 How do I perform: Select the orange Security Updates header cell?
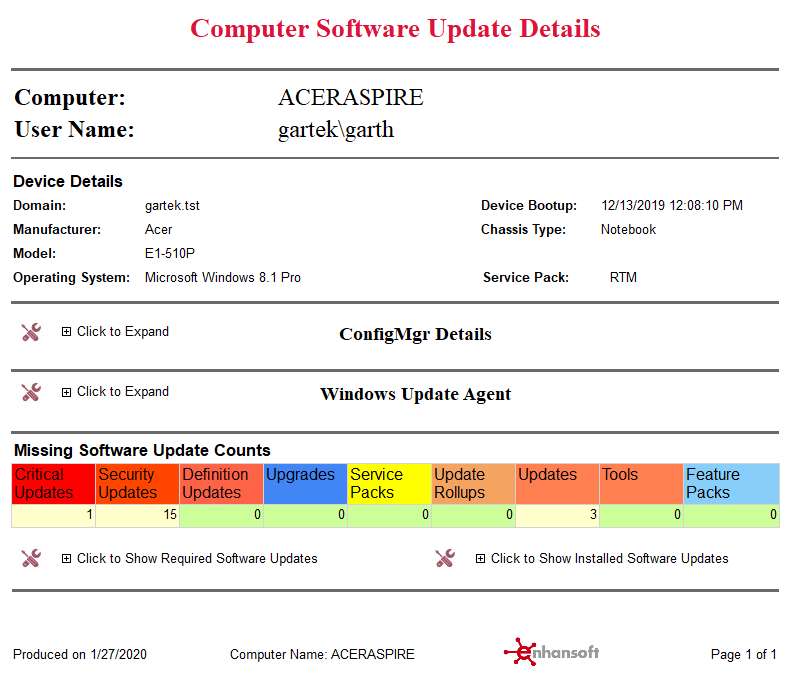pos(137,484)
